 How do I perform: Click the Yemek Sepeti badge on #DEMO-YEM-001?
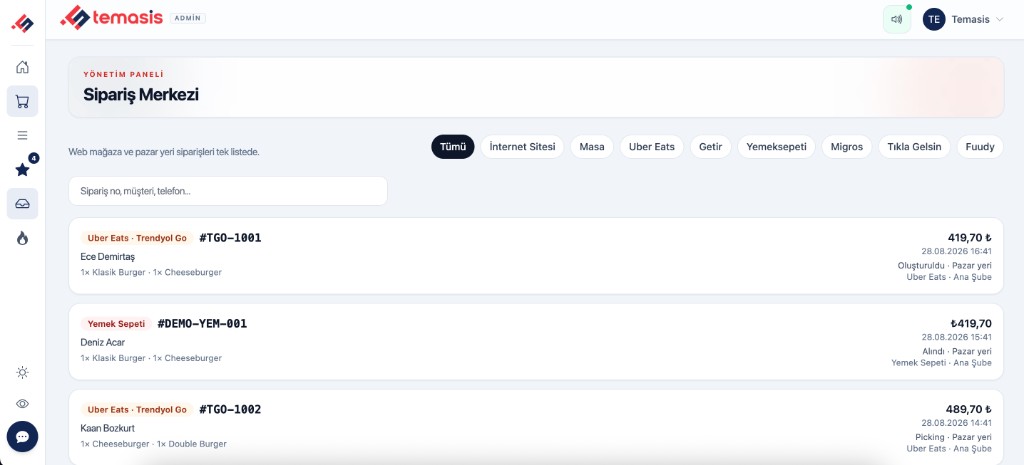click(x=116, y=324)
